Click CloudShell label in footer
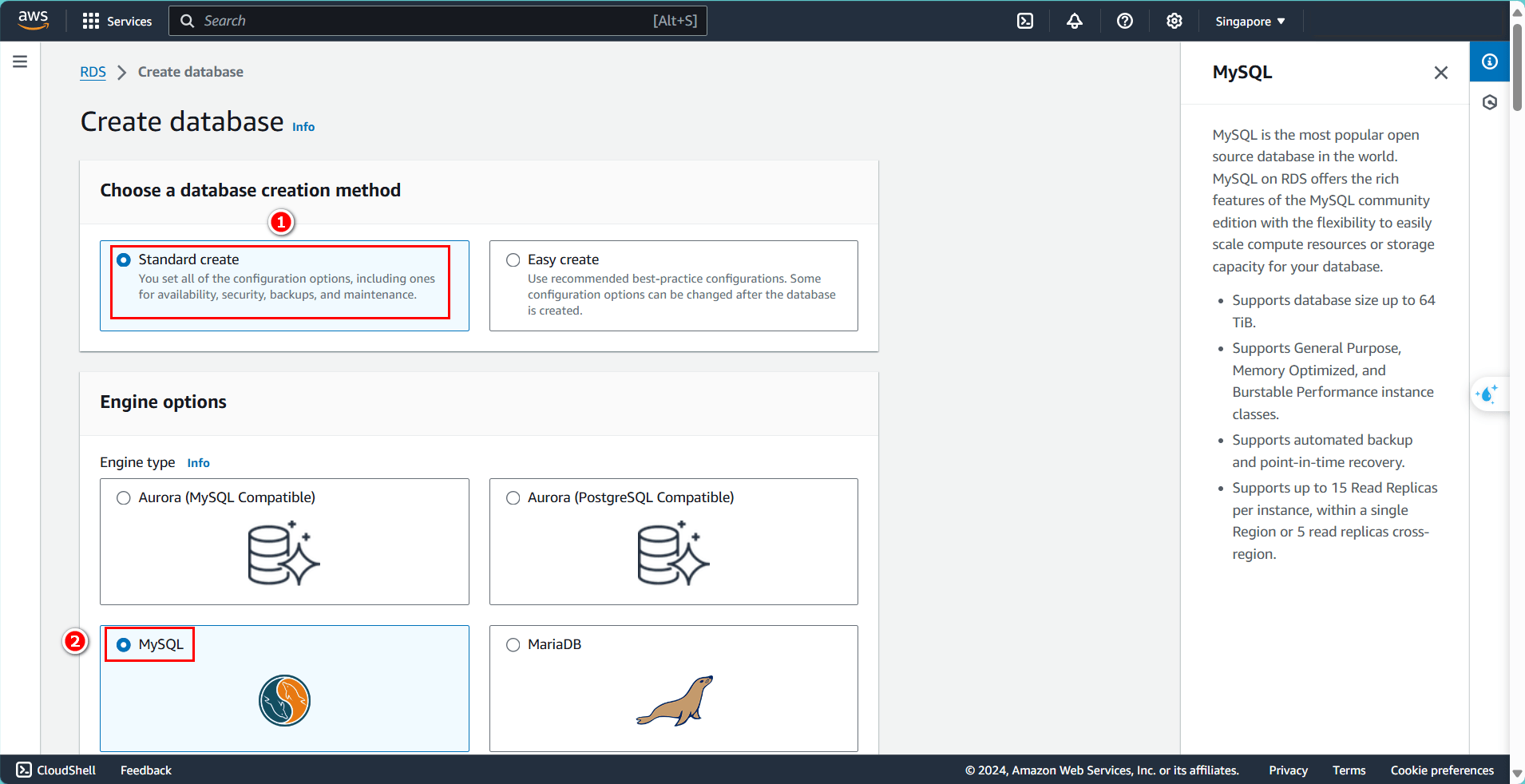This screenshot has width=1525, height=784. [66, 770]
